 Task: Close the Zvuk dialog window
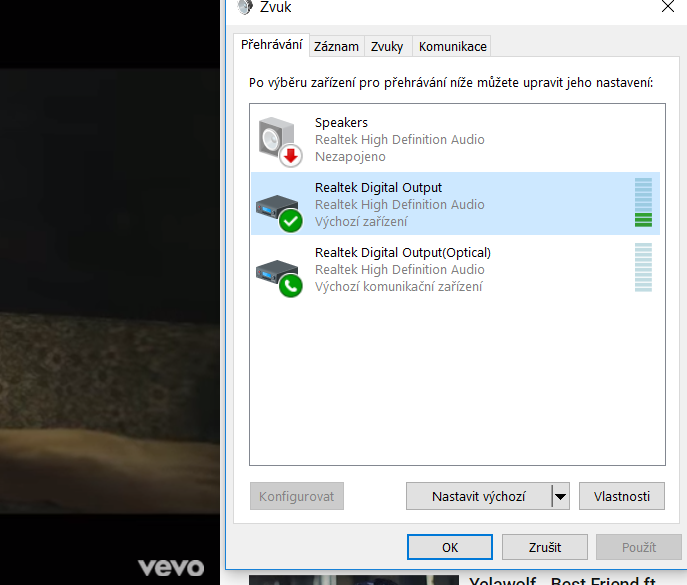(x=668, y=7)
